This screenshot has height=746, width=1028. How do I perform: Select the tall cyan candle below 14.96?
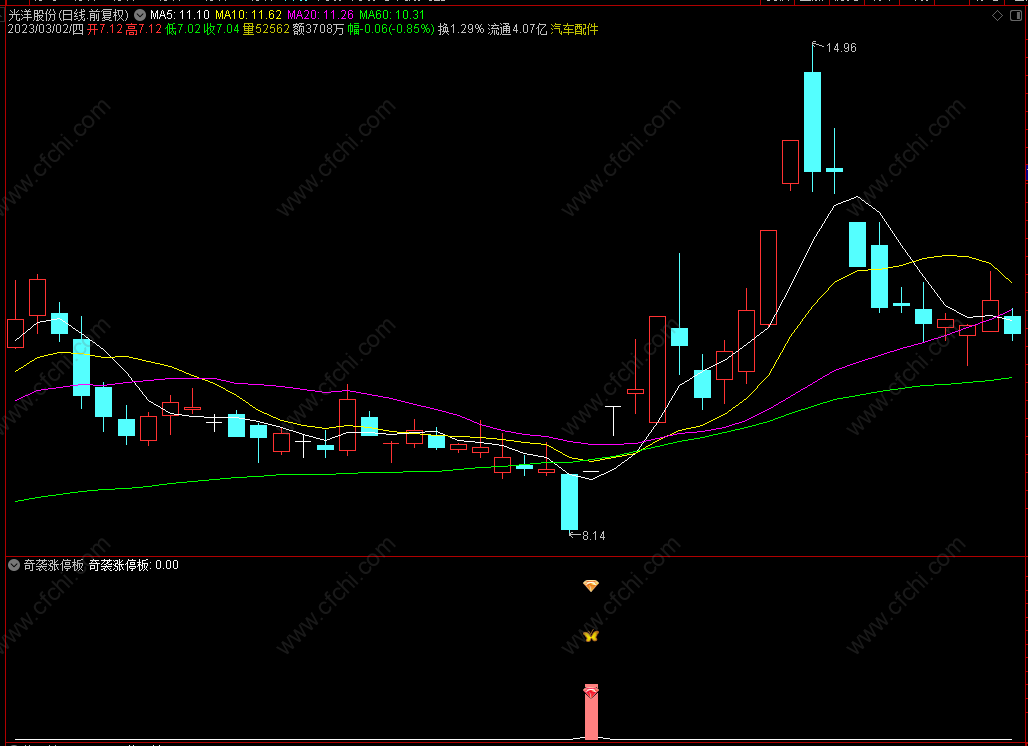click(x=812, y=122)
